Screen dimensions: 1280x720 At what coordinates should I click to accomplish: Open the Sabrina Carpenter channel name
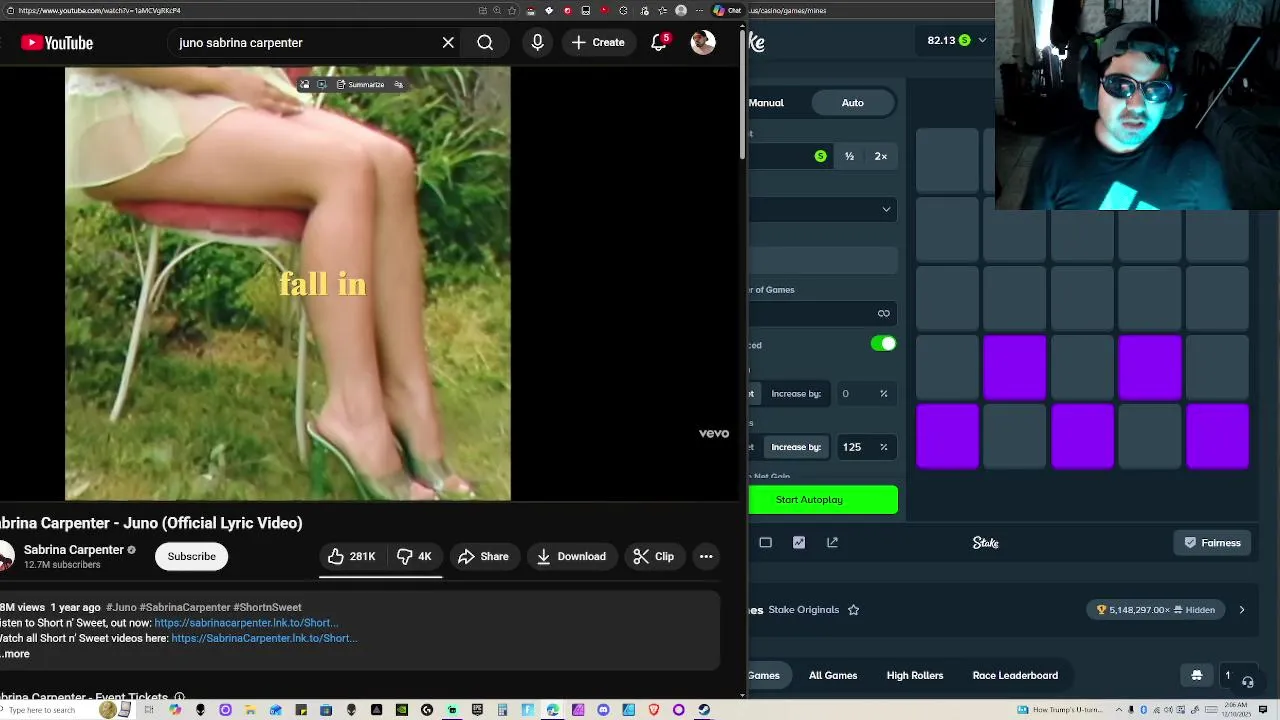point(74,549)
